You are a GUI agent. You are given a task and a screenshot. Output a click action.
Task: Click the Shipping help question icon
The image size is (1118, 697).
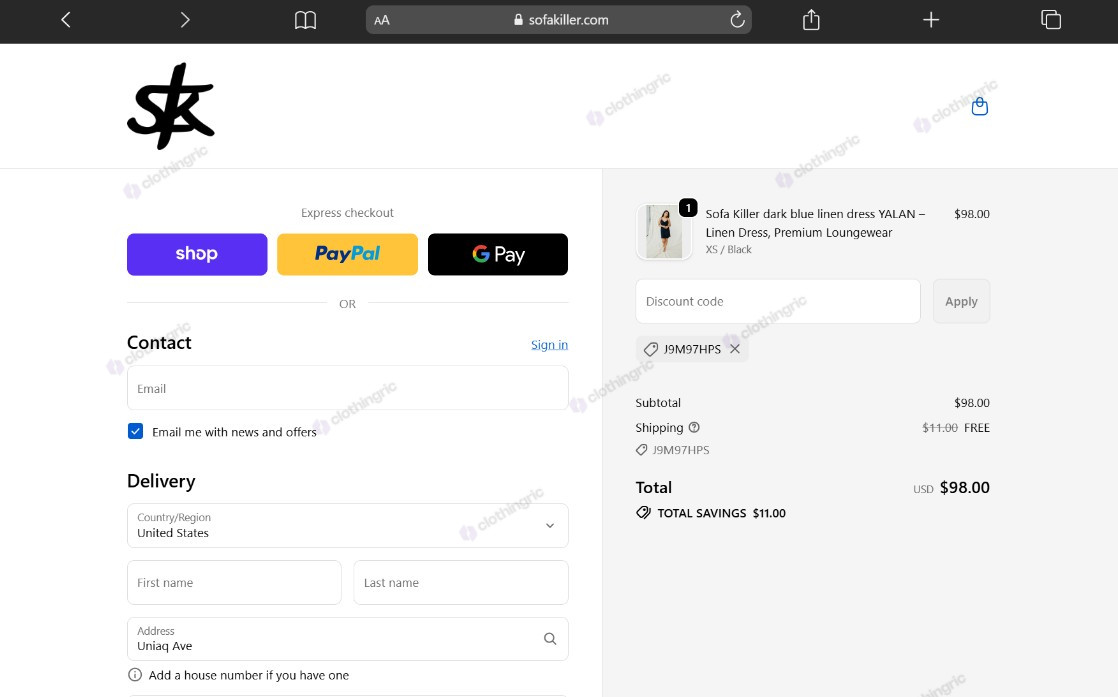pos(694,428)
